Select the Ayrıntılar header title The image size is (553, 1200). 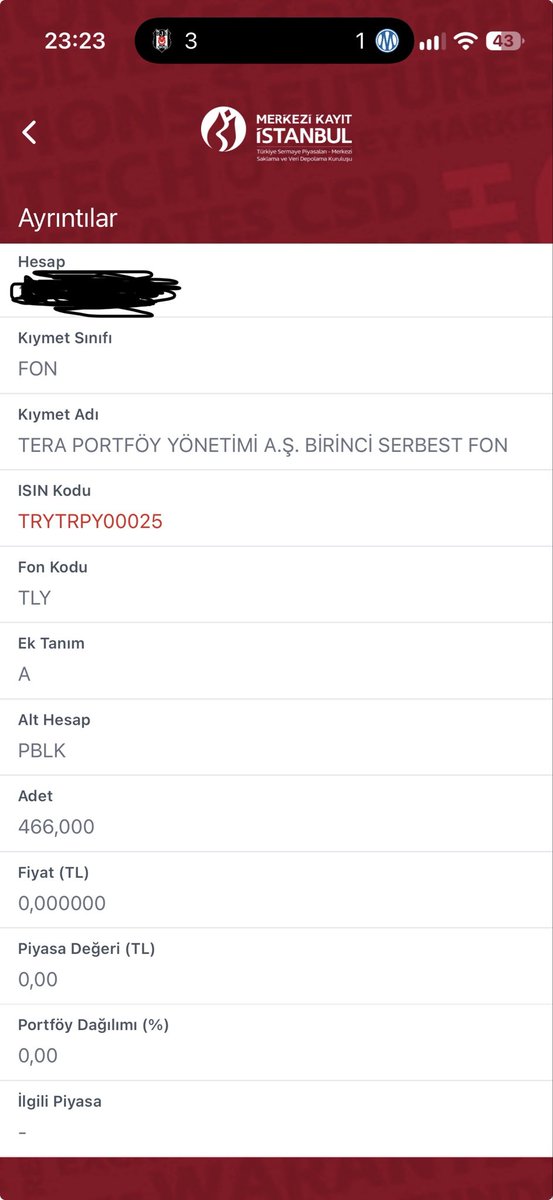pyautogui.click(x=68, y=218)
